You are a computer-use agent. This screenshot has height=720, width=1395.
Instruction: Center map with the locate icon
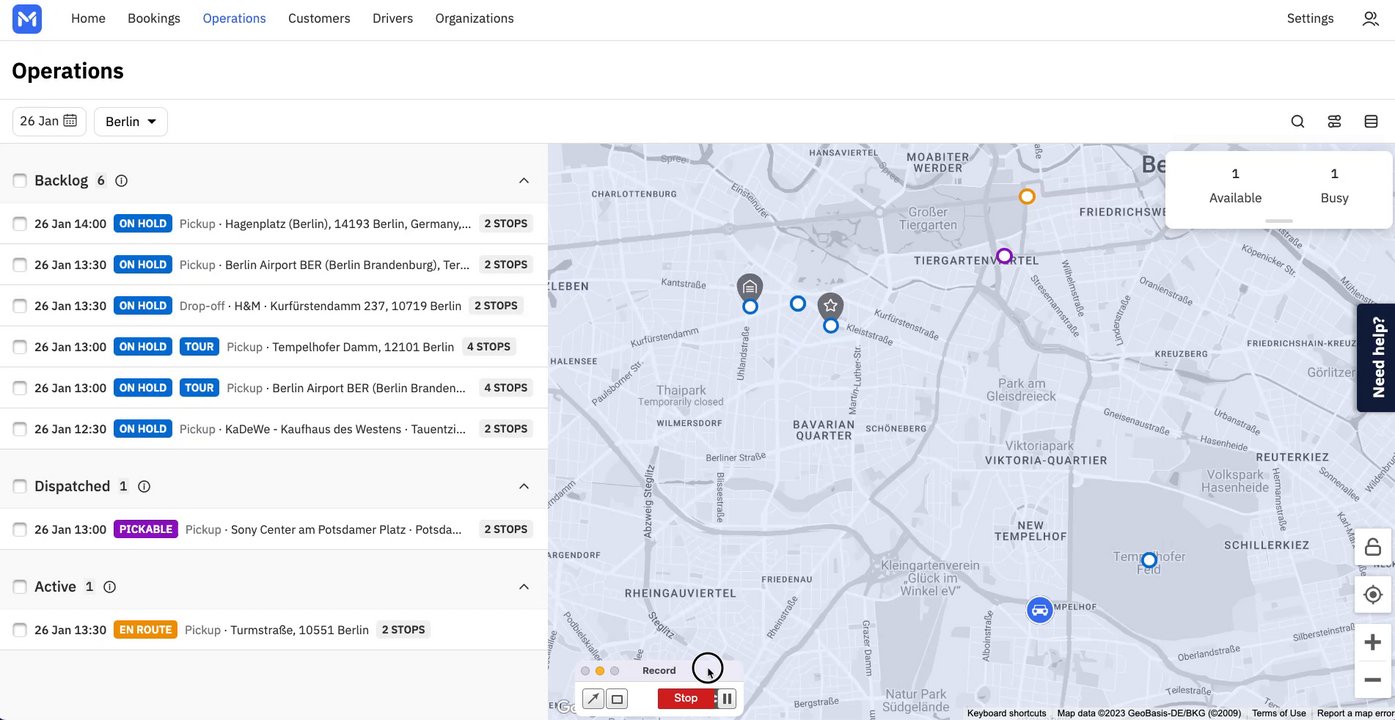coord(1373,595)
